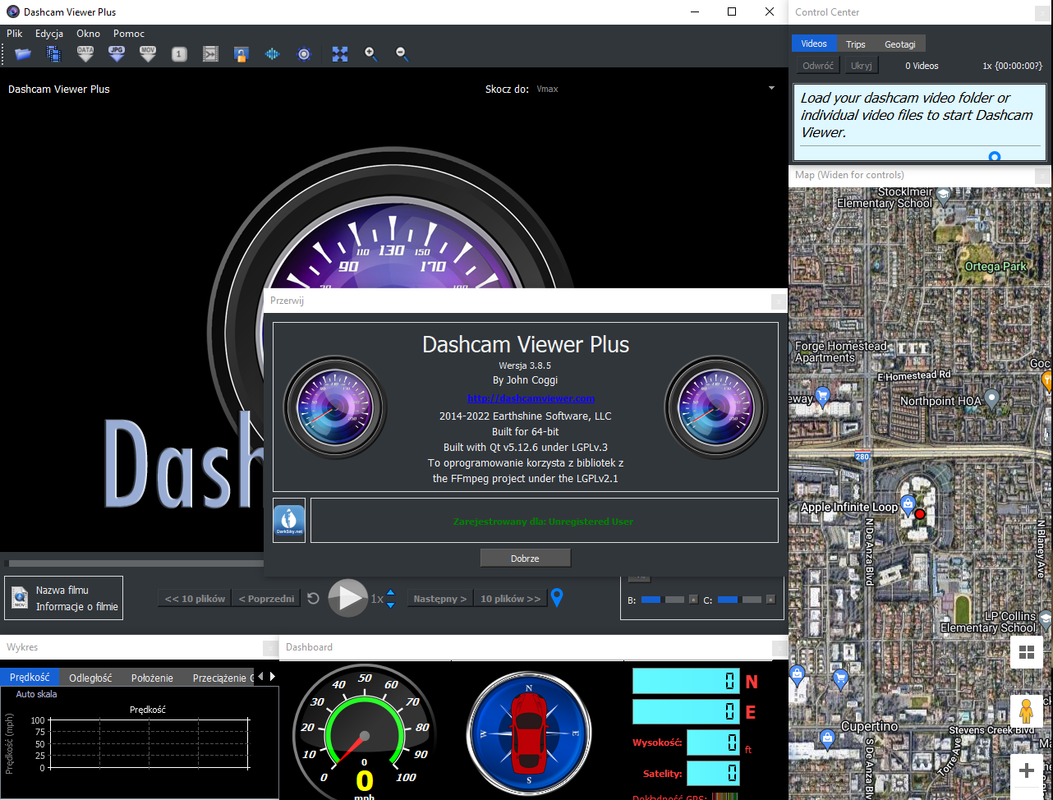Go to previous file with '< Poprzedni'
1053x800 pixels.
266,598
